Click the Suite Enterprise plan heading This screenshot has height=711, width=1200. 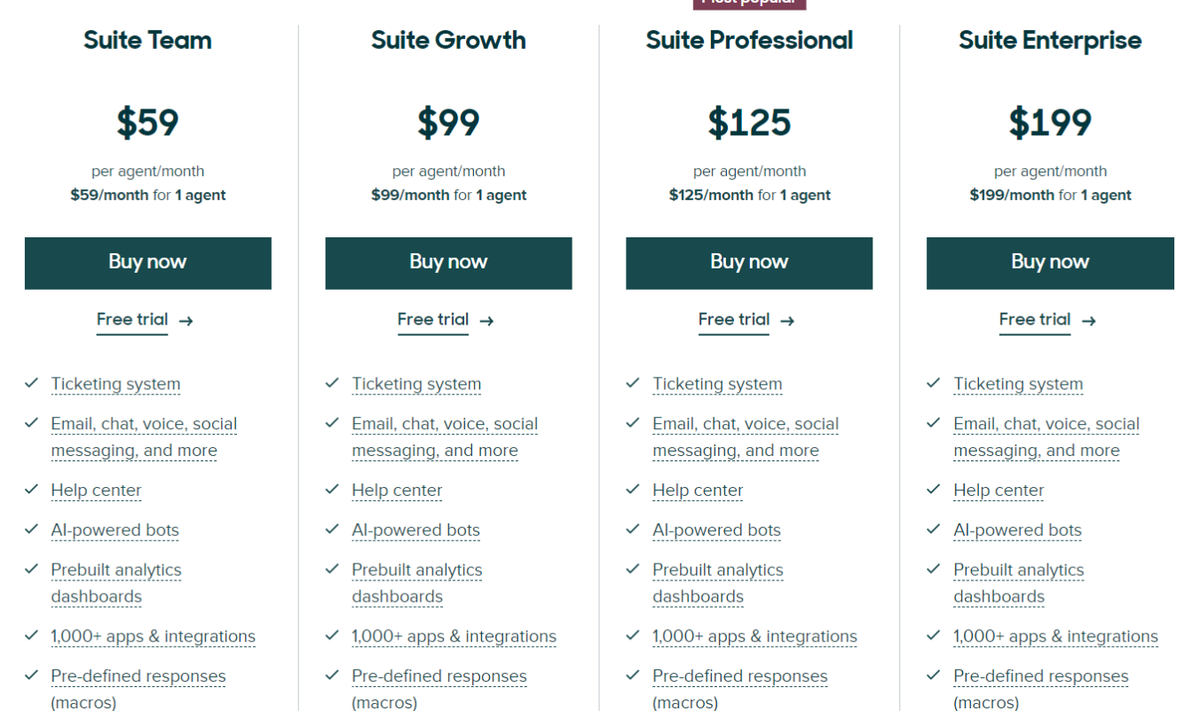(x=1050, y=41)
